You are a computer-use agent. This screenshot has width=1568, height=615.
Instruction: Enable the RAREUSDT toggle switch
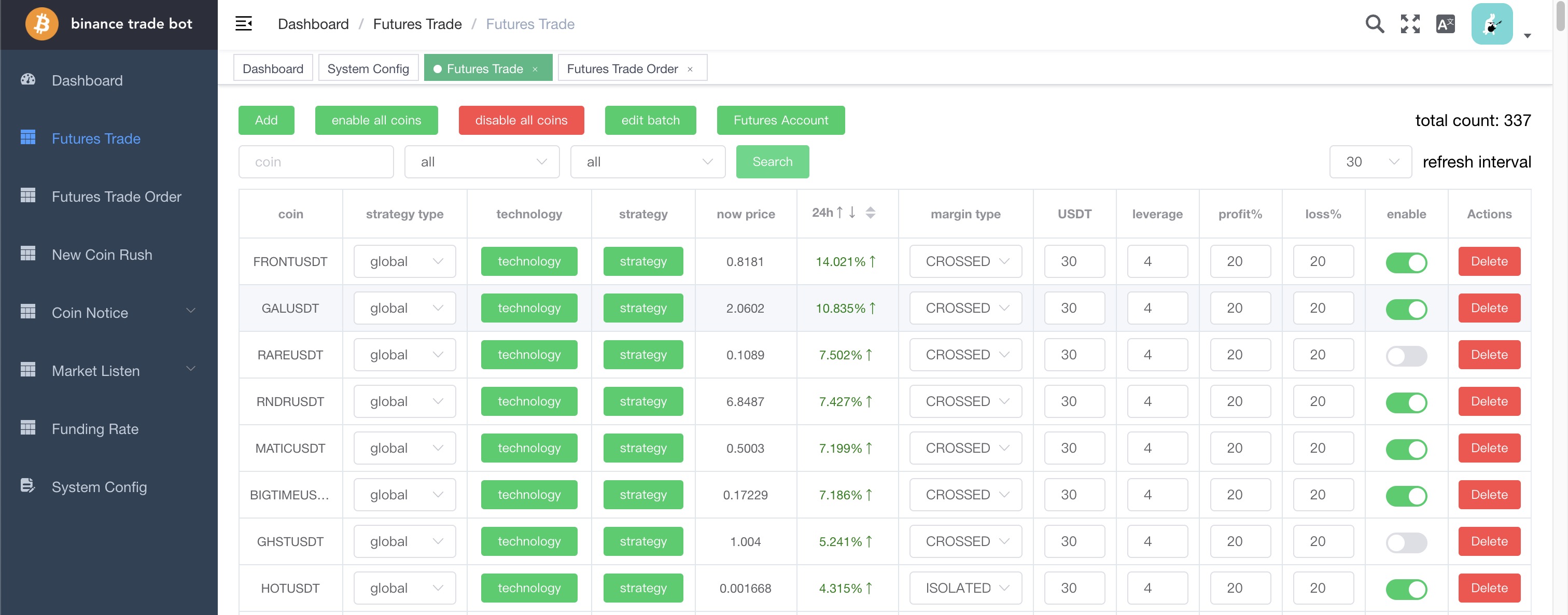coord(1406,355)
